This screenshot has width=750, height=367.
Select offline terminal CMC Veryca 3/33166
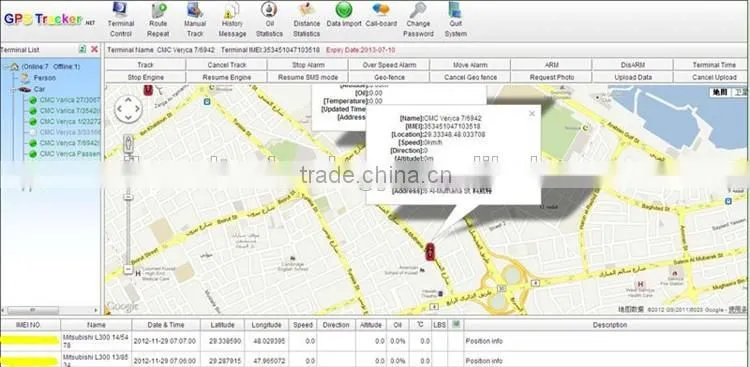(70, 132)
